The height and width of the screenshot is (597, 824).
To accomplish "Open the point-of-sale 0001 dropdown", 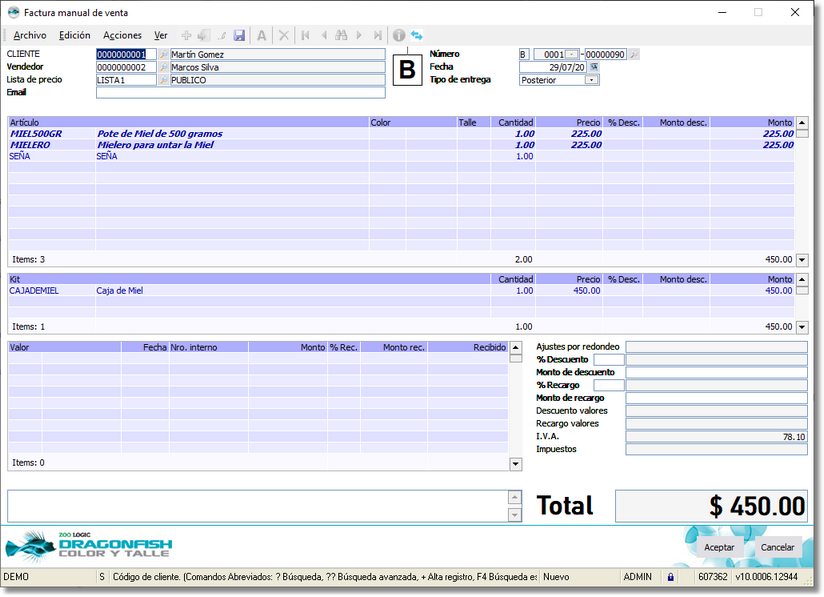I will pyautogui.click(x=572, y=54).
